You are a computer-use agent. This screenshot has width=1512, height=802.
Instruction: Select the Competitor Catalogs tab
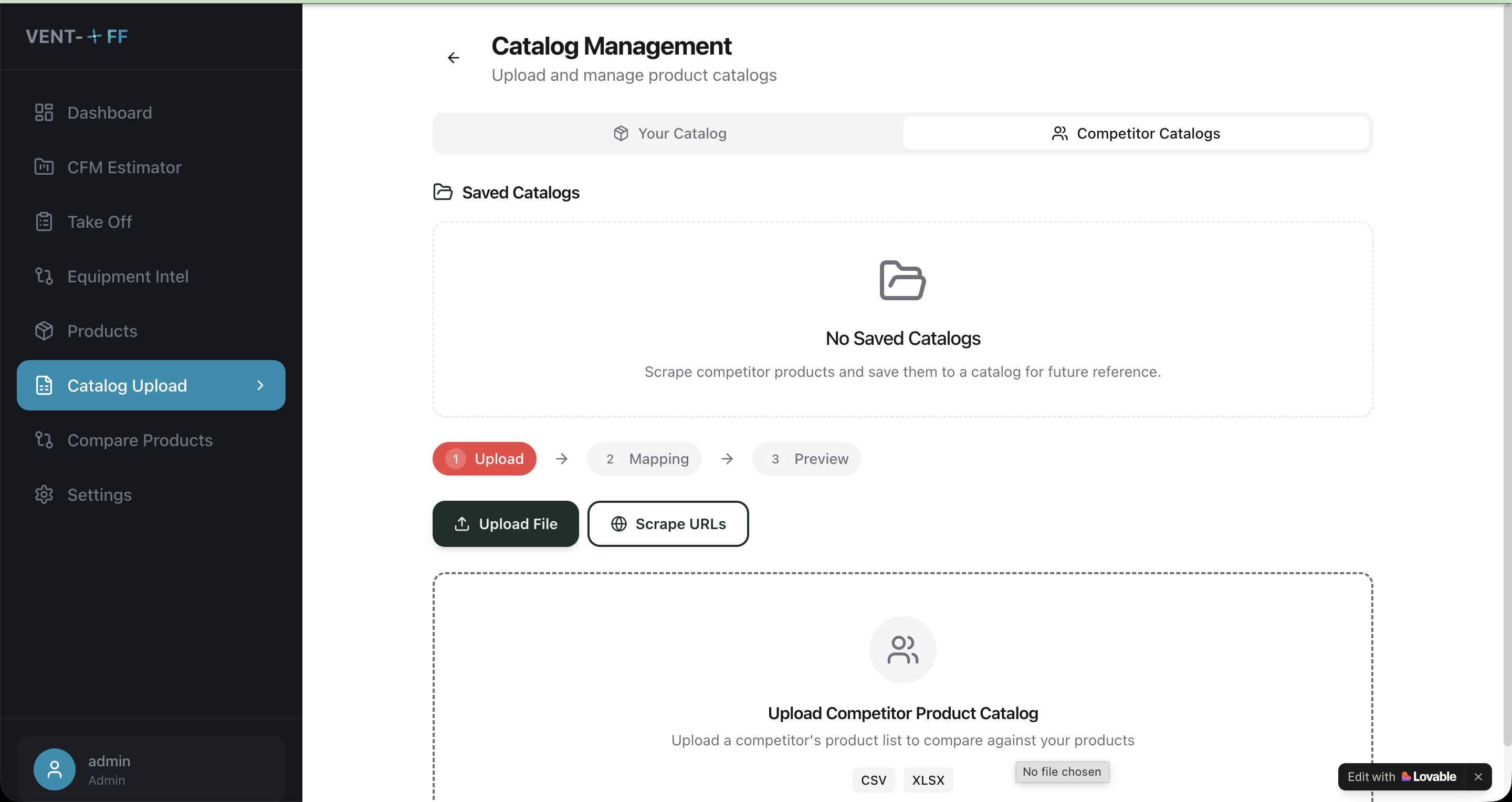[x=1135, y=134]
